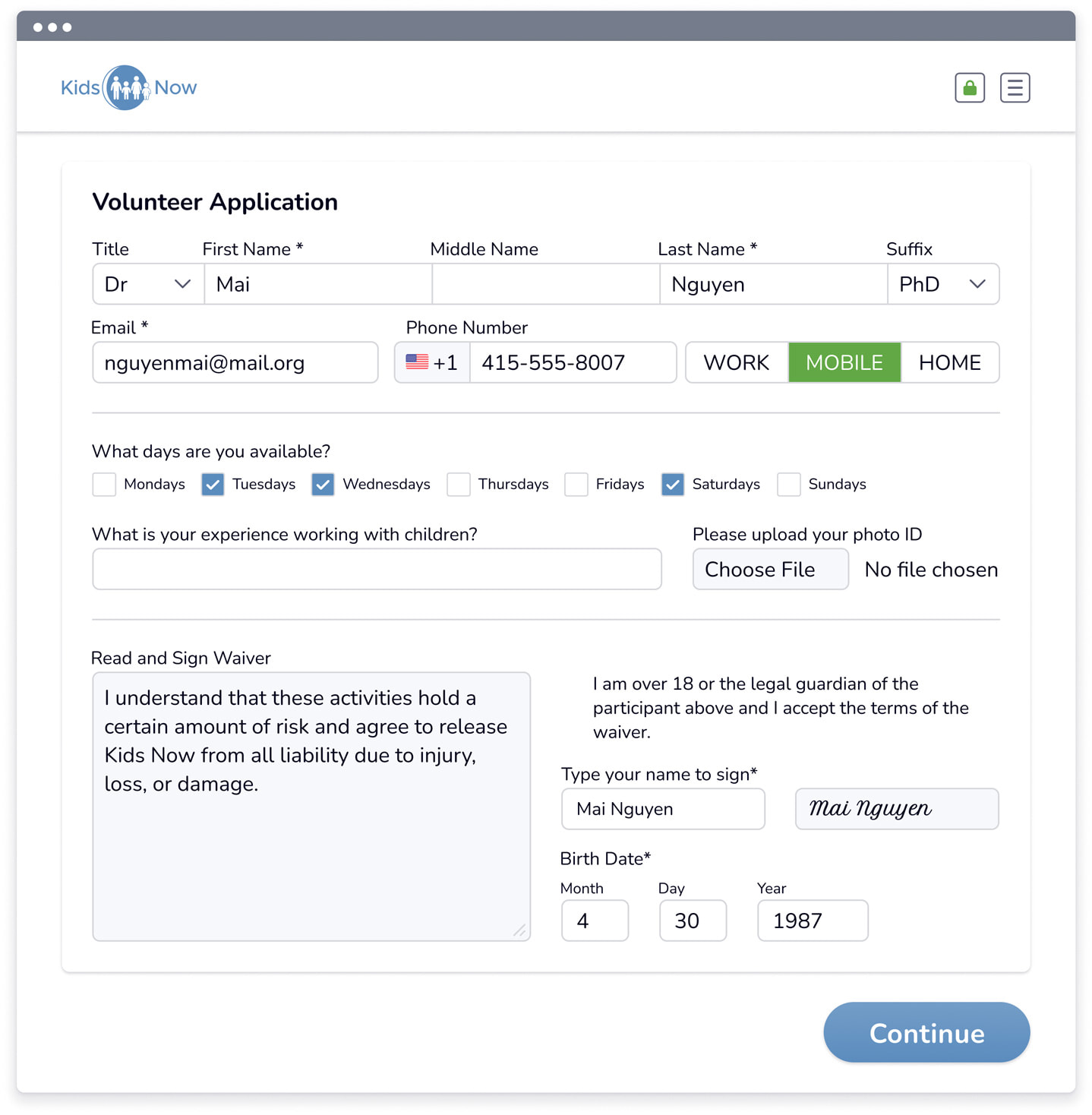Select the MOBILE phone type tab

pos(844,362)
